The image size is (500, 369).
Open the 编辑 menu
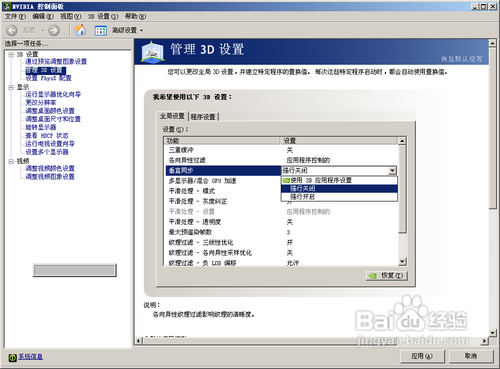(43, 16)
